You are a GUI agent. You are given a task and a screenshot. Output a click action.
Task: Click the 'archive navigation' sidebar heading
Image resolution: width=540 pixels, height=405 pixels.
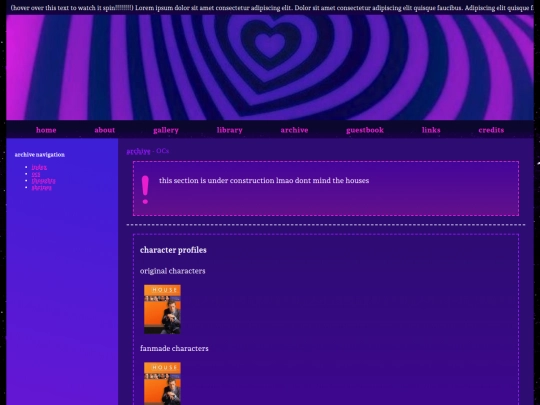[x=40, y=155]
